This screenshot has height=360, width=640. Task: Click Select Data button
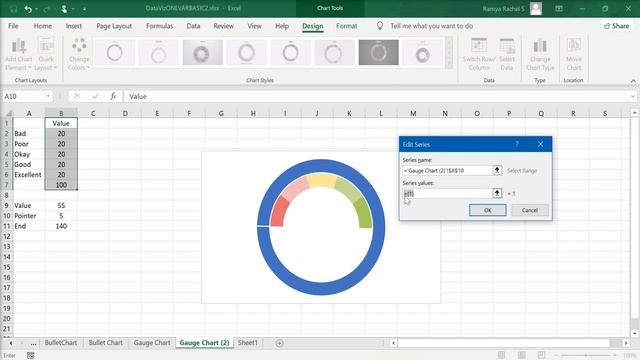point(507,54)
